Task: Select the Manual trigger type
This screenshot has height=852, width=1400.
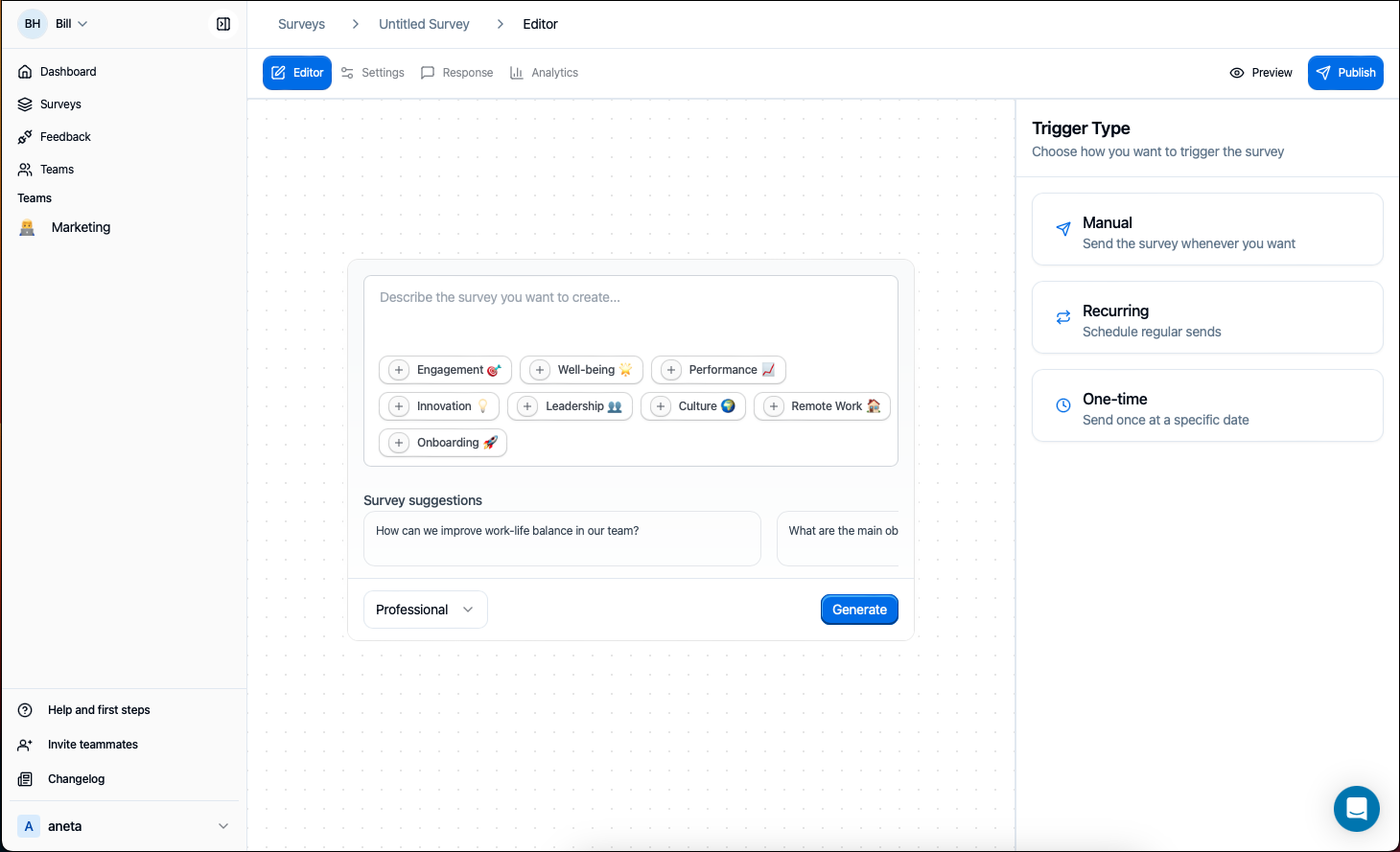Action: click(1206, 229)
